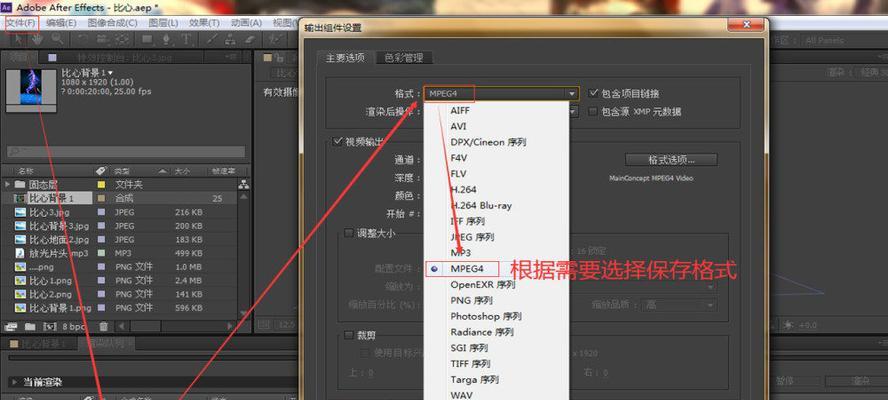Click the 格式选项... button
Viewport: 888px width, 400px height.
coord(671,160)
